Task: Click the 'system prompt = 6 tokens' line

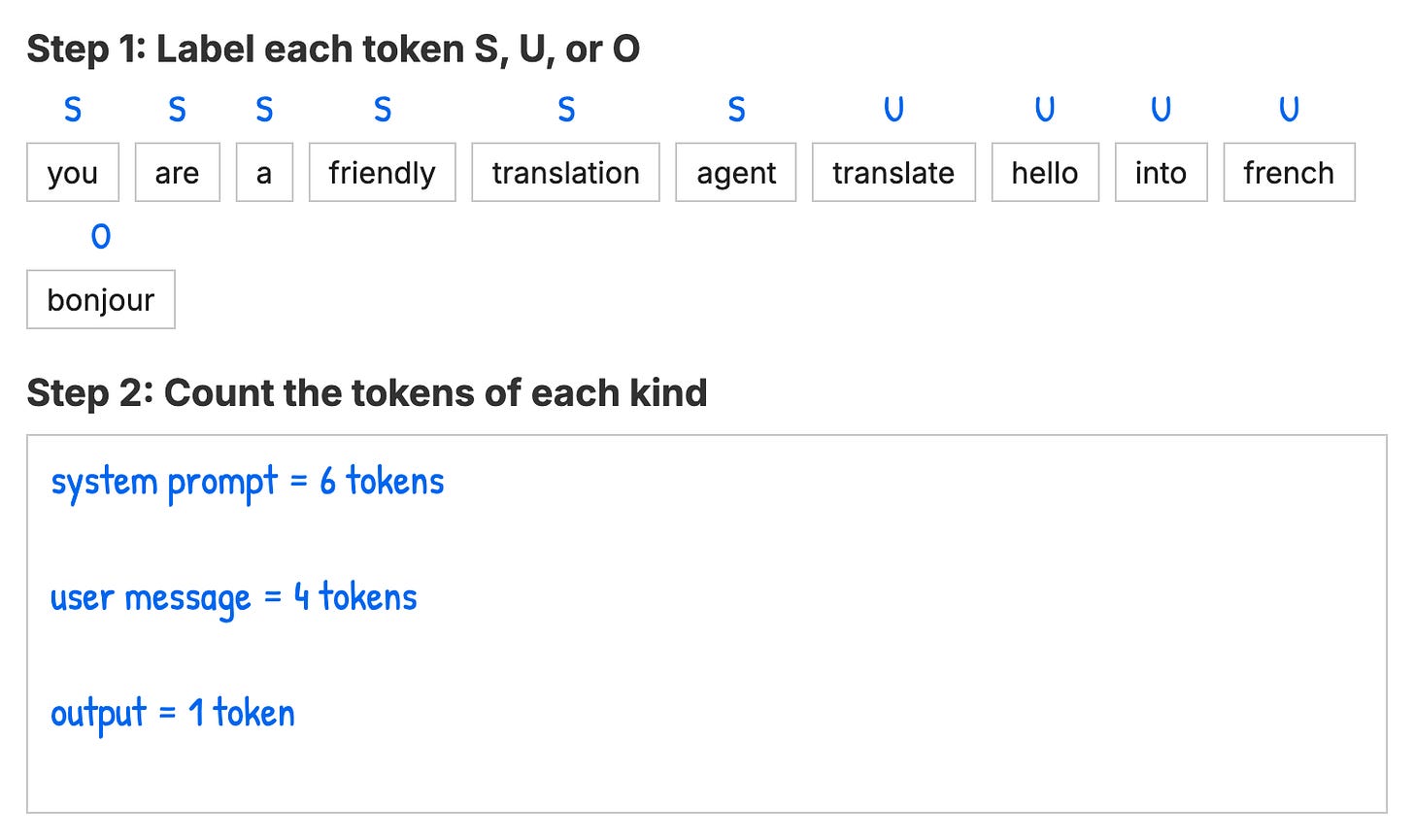Action: pos(248,483)
